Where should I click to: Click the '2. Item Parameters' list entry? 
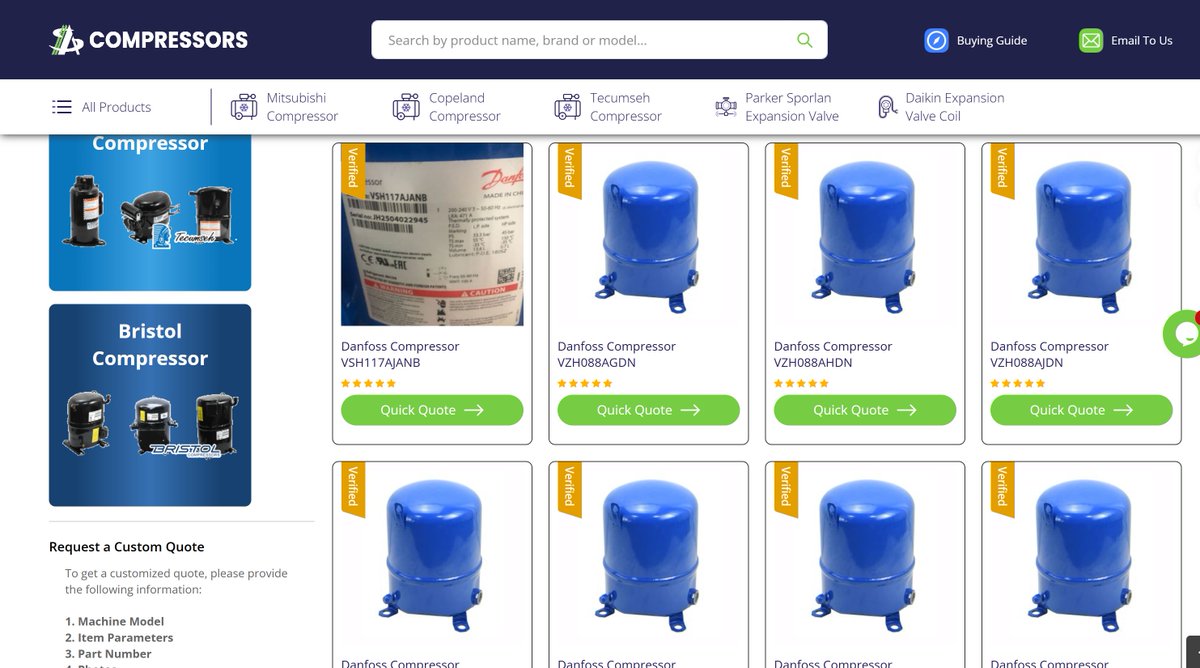[x=119, y=637]
